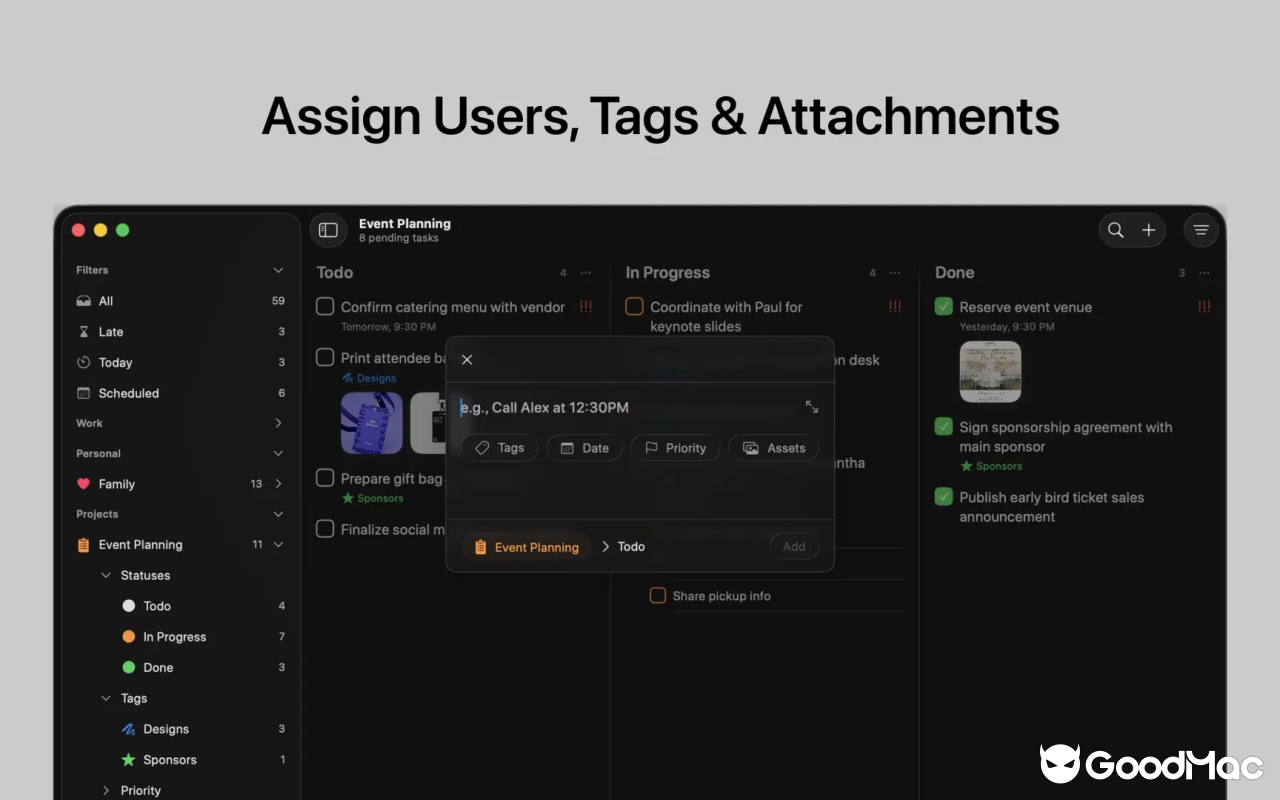Click Event Planning clipboard icon in sidebar
Screen dimensions: 1280x800
[x=84, y=545]
